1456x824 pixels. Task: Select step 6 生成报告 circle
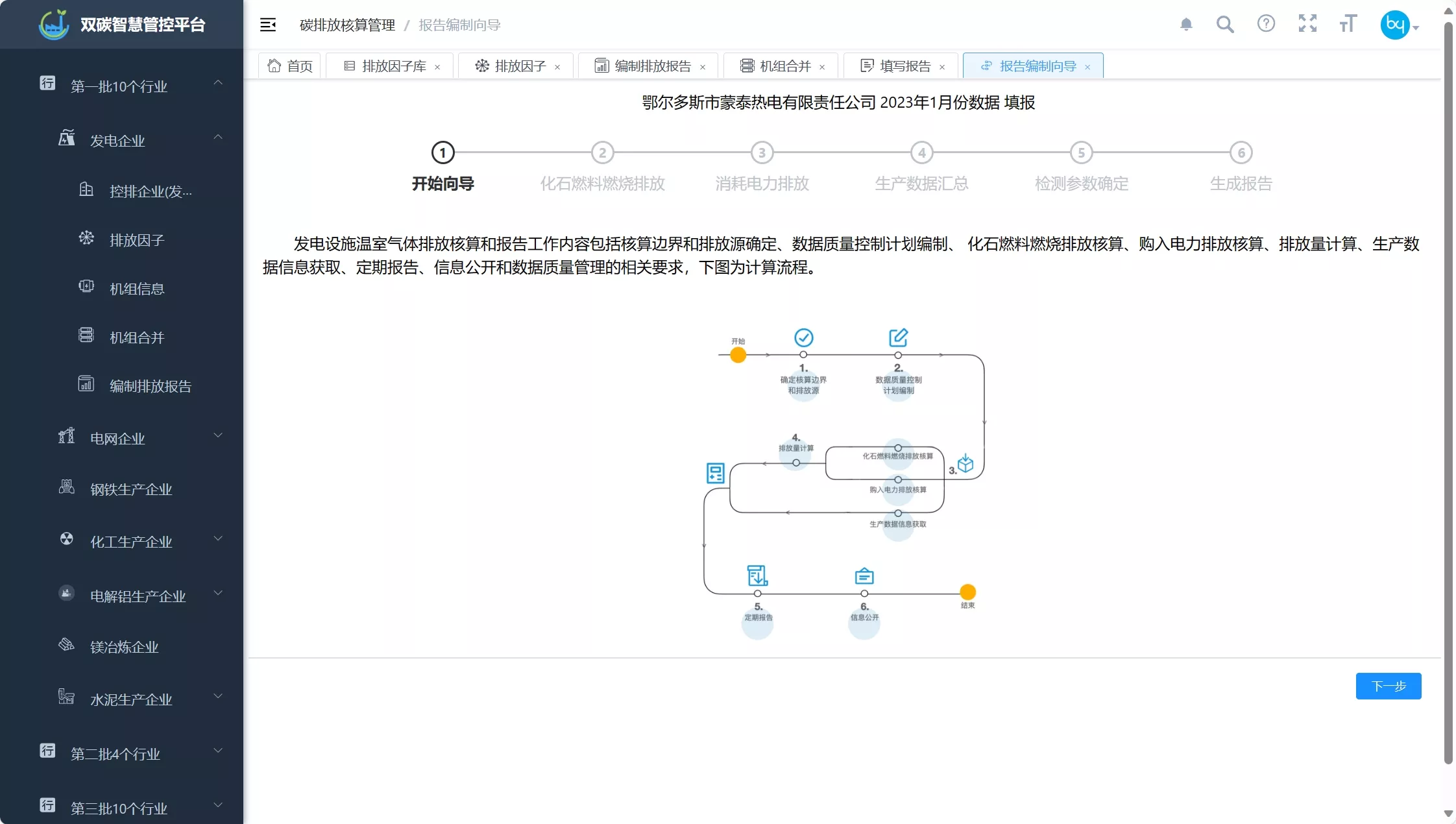[x=1241, y=153]
